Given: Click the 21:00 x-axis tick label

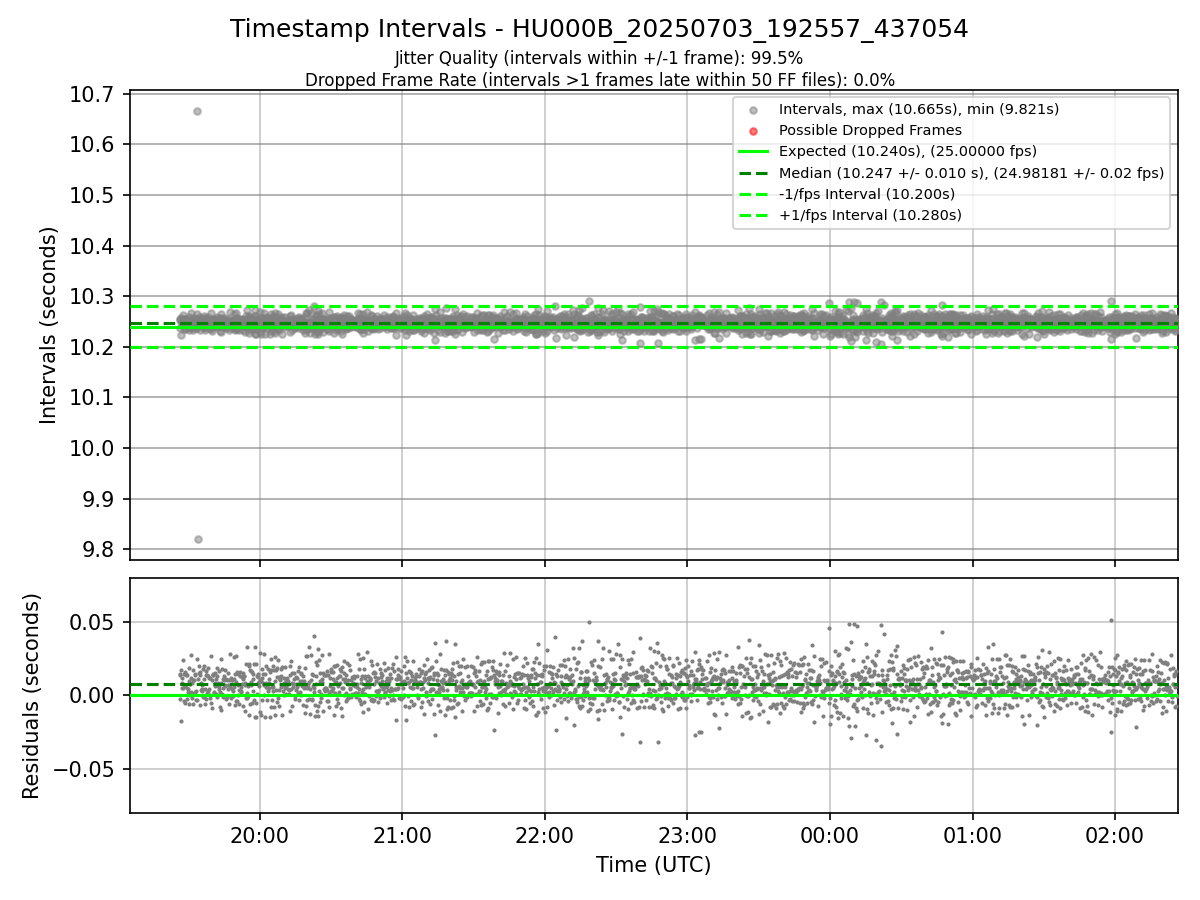Looking at the screenshot, I should pos(402,835).
